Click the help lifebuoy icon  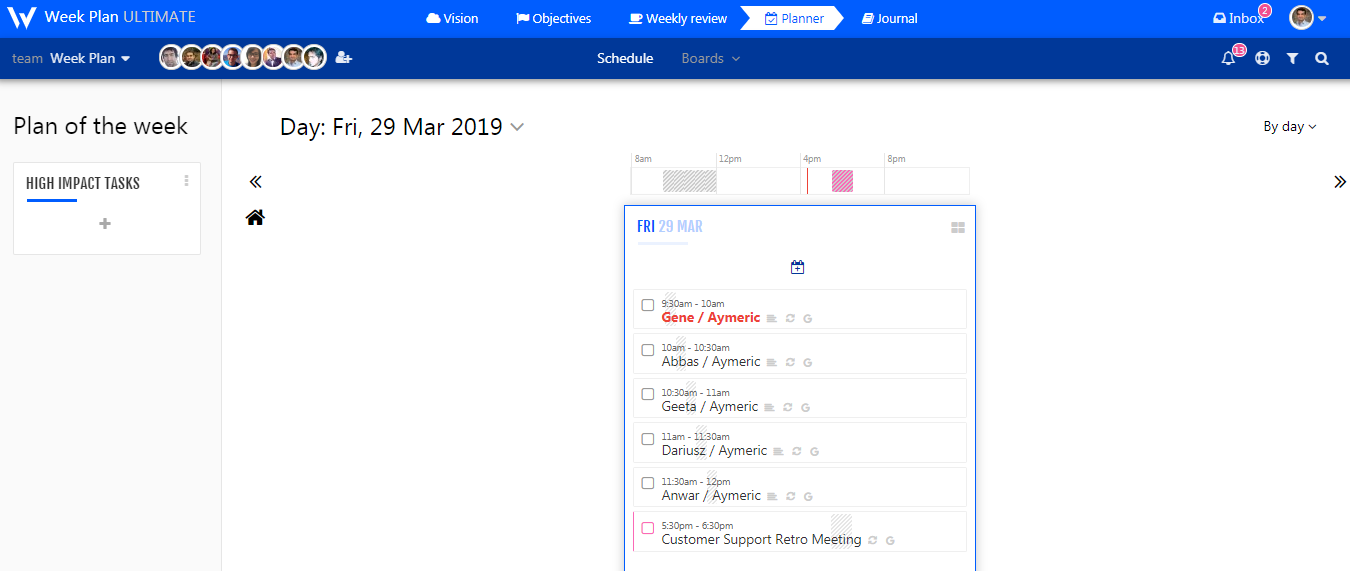(x=1262, y=58)
